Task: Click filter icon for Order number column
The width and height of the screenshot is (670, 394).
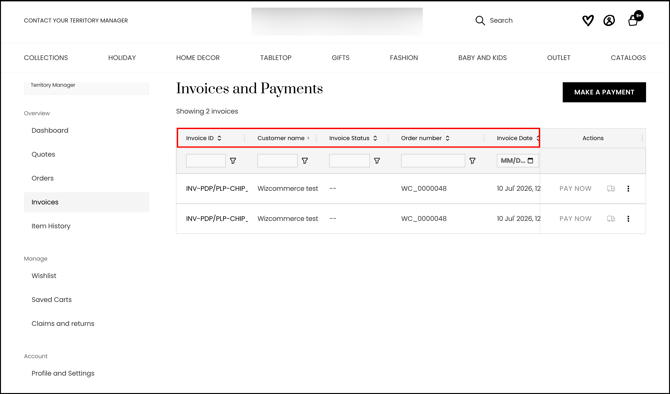Action: [472, 161]
